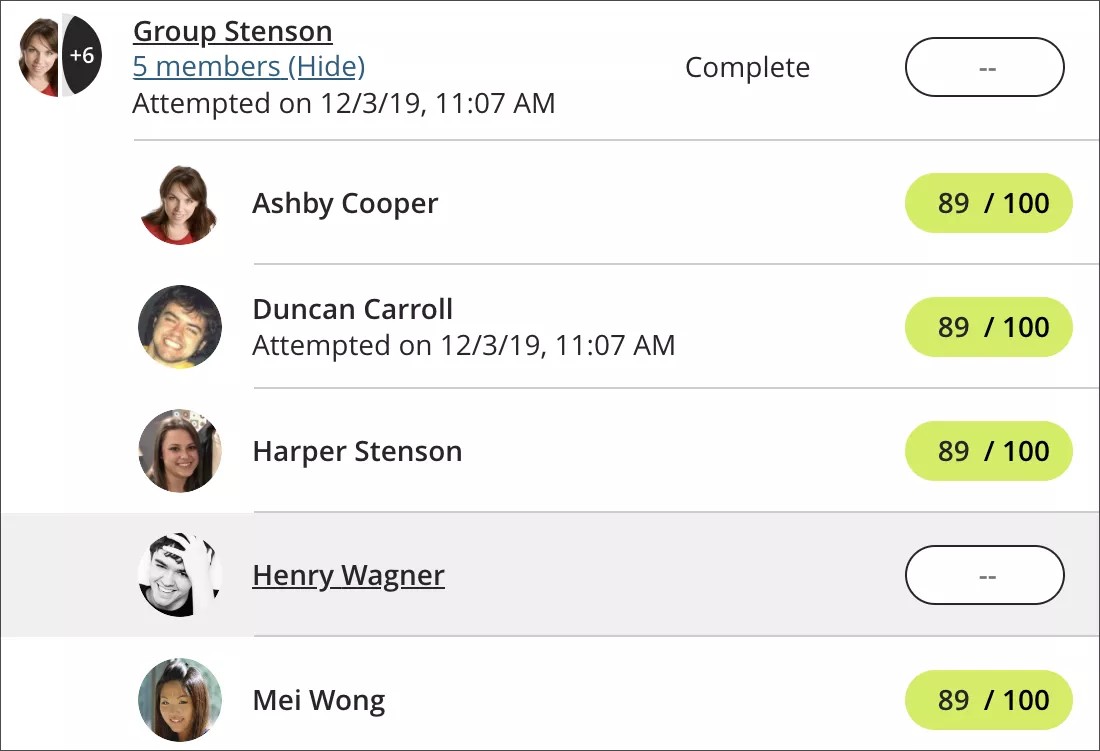The height and width of the screenshot is (751, 1100).
Task: Click Harper Stenson's profile picture
Action: (180, 451)
